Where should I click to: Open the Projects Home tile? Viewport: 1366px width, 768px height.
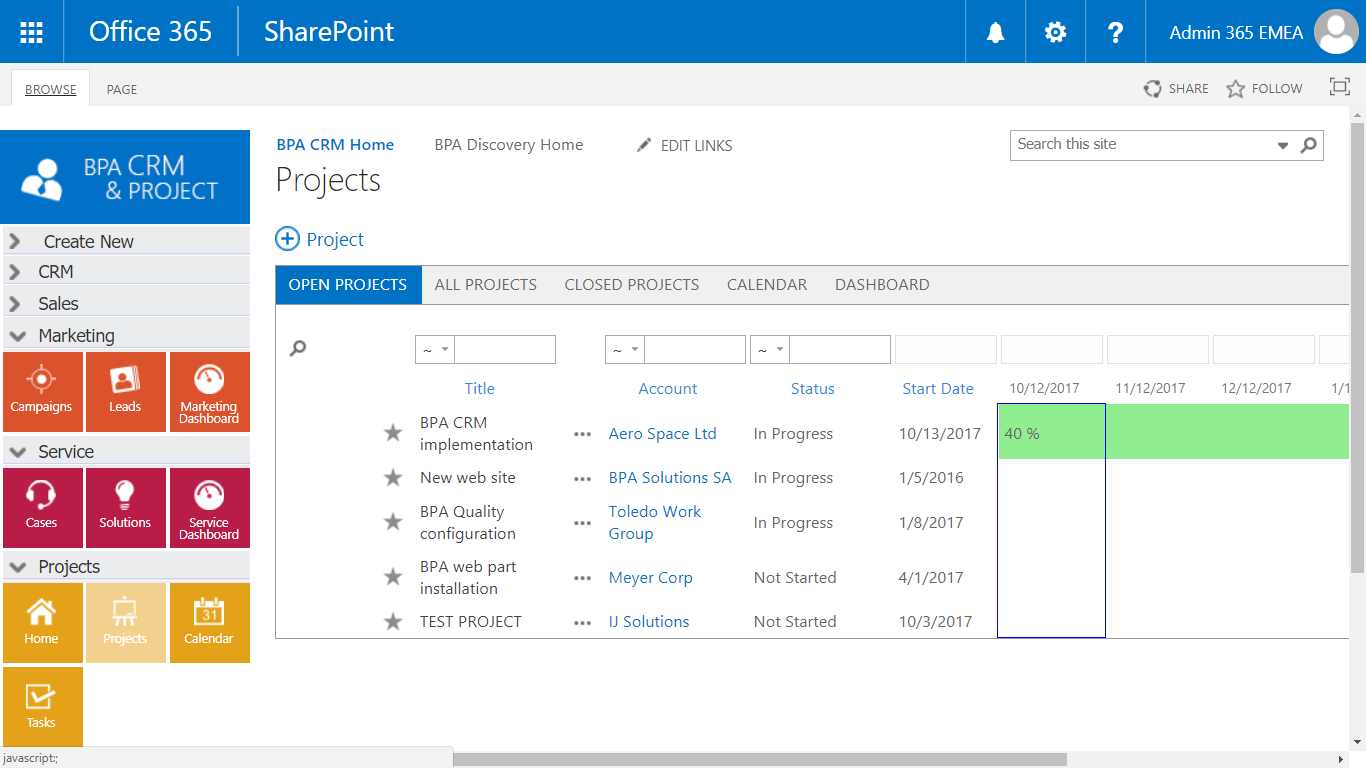pos(42,623)
